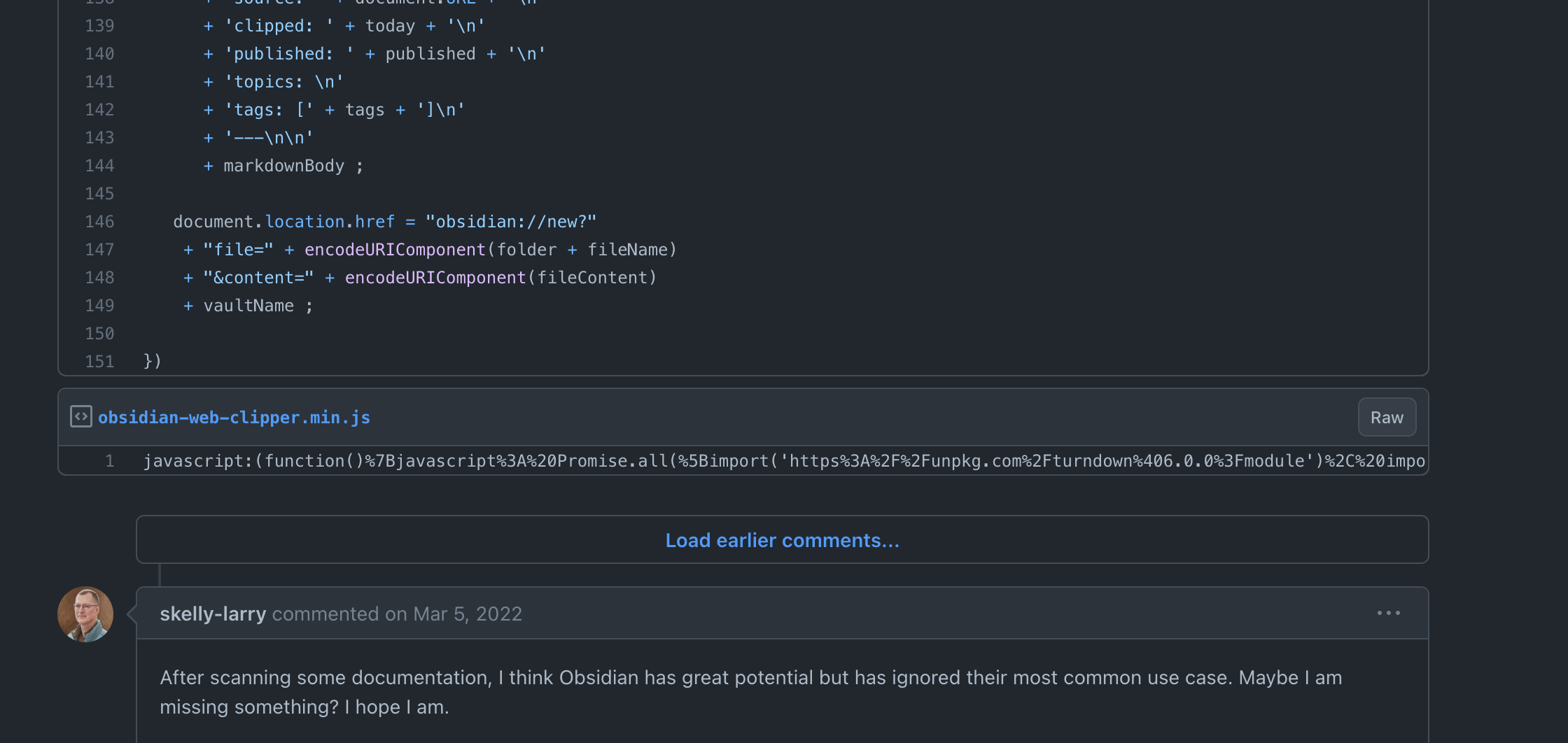Viewport: 1568px width, 743px height.
Task: Open the skelly-larry username link
Action: point(213,614)
